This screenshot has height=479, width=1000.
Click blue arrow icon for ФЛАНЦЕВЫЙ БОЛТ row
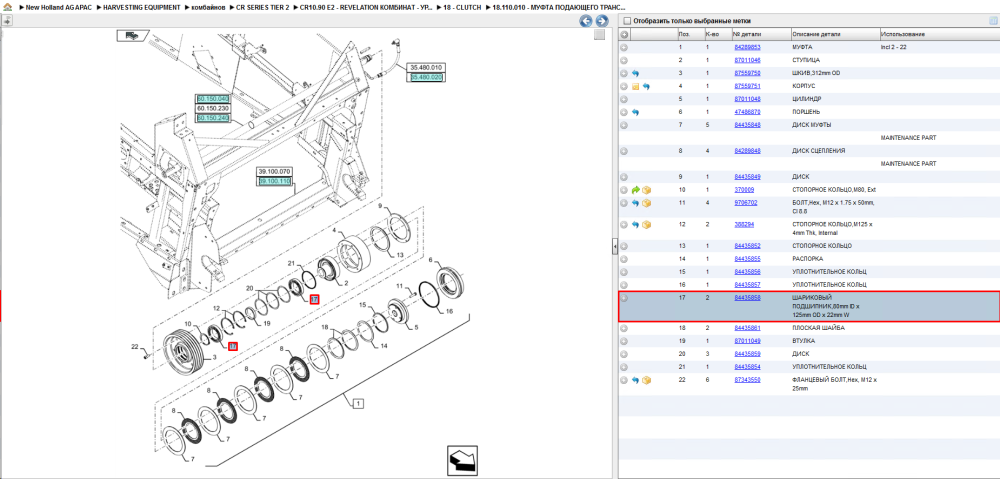tap(635, 380)
